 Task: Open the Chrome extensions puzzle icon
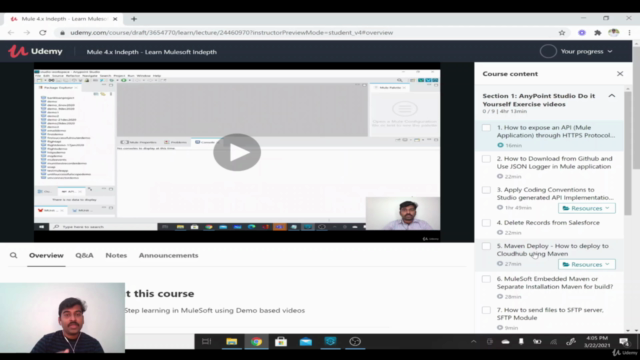[598, 33]
